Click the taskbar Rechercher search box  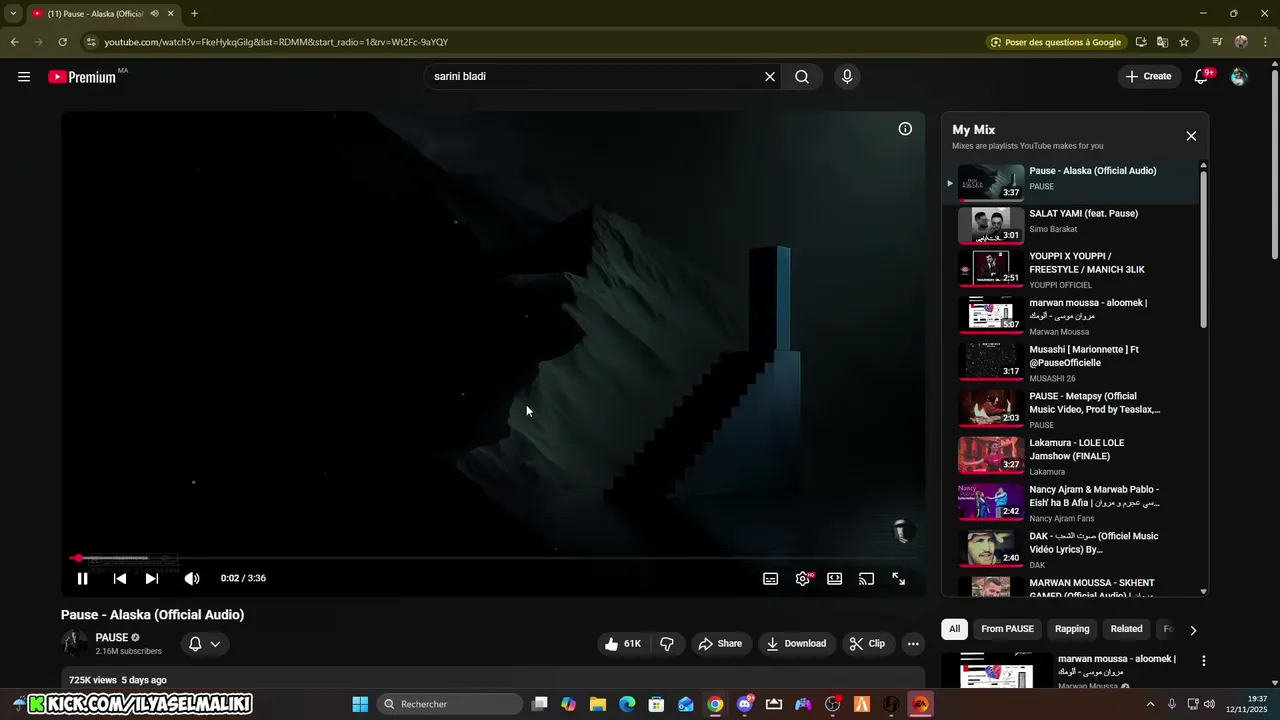point(450,704)
